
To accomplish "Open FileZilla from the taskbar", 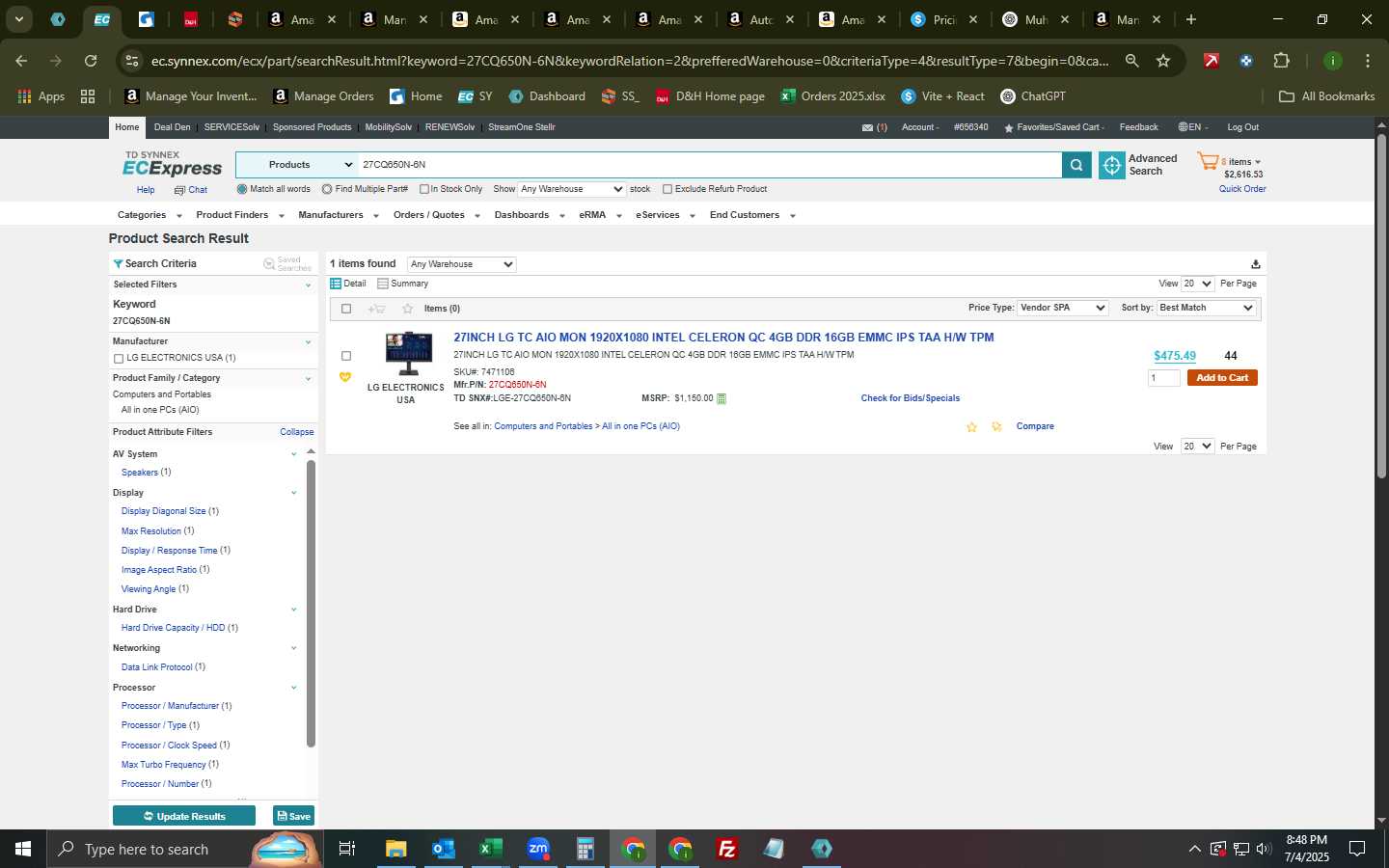I will pyautogui.click(x=727, y=849).
